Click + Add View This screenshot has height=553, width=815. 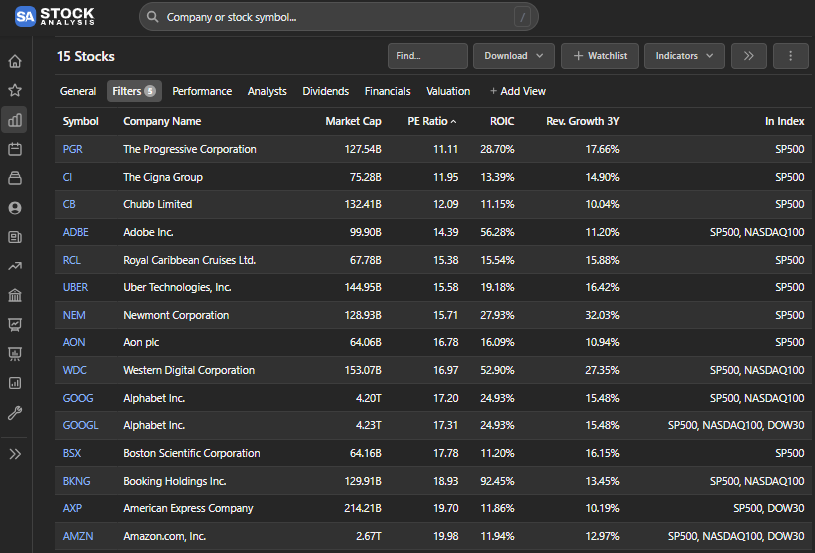pos(518,91)
